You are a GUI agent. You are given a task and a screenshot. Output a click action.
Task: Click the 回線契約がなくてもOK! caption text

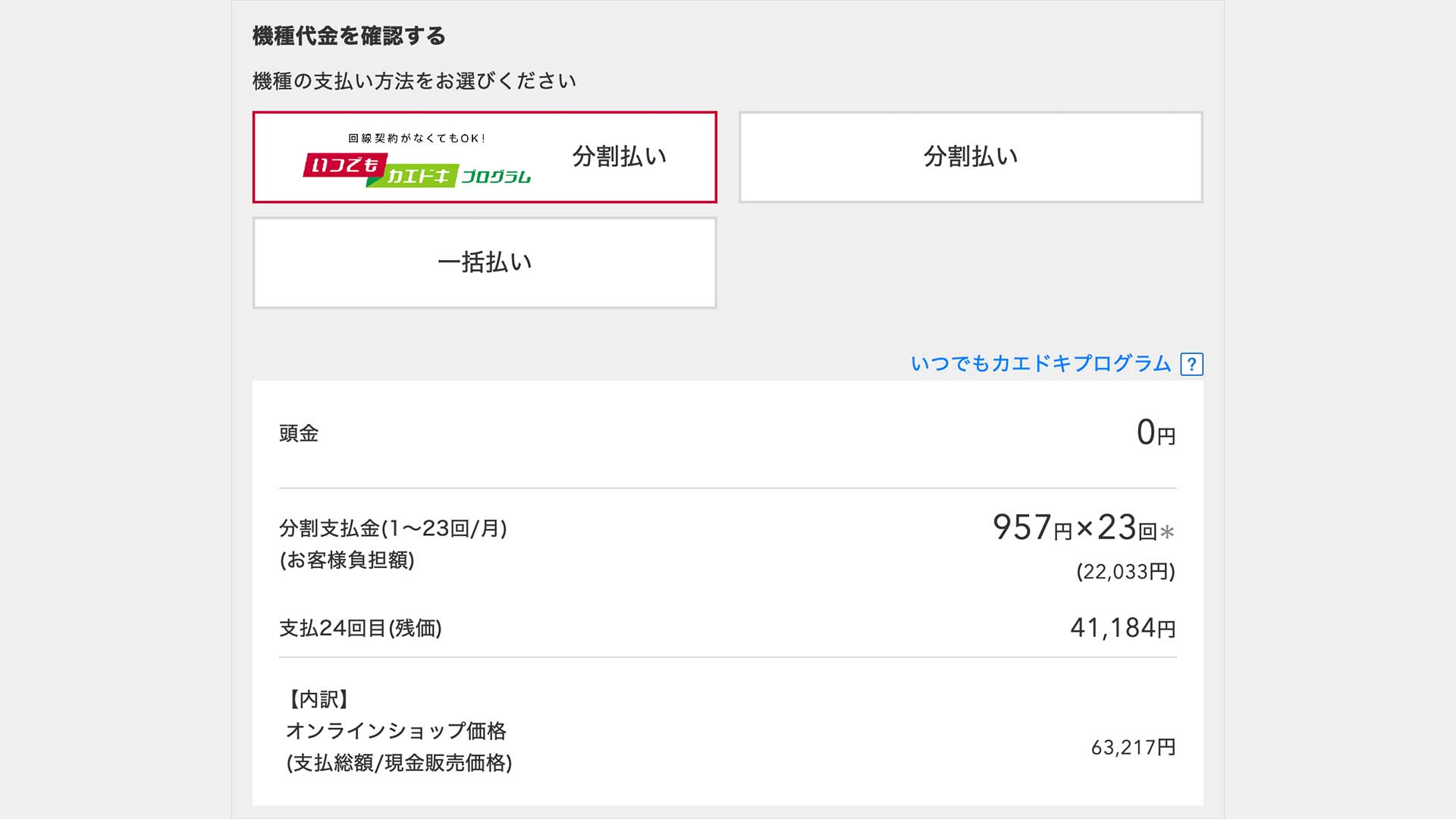(416, 138)
